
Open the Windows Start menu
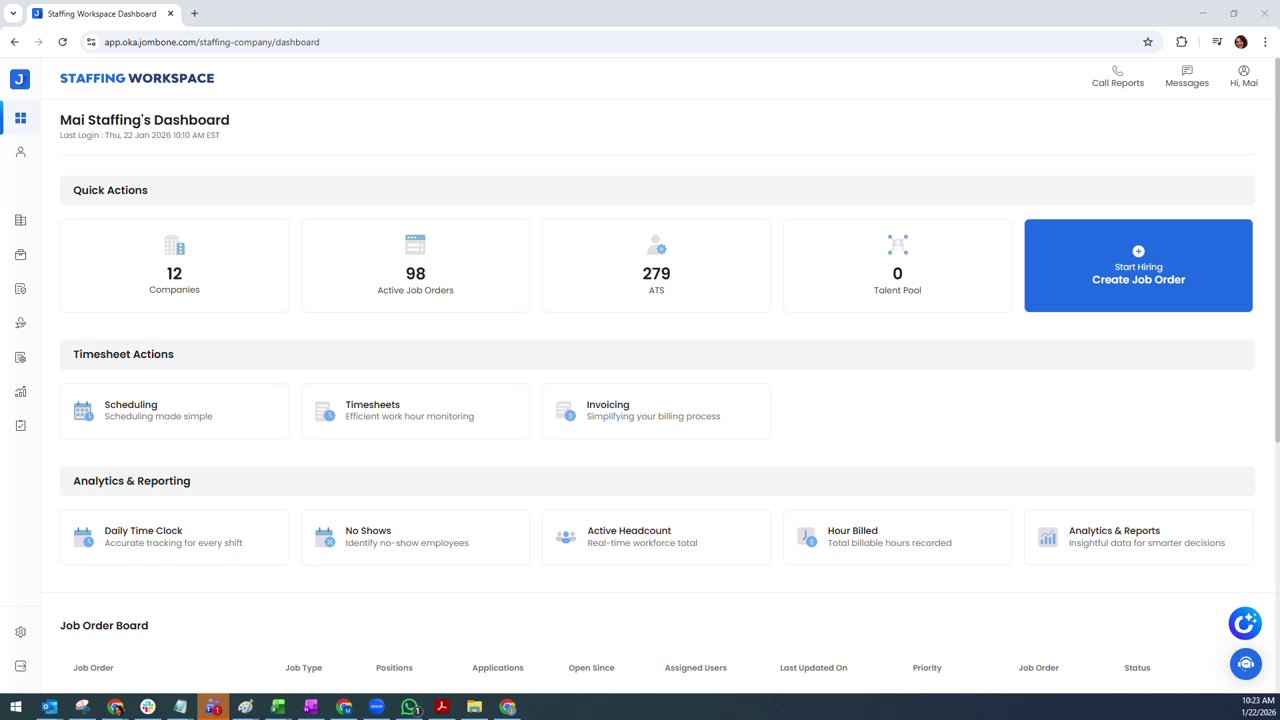pos(16,707)
